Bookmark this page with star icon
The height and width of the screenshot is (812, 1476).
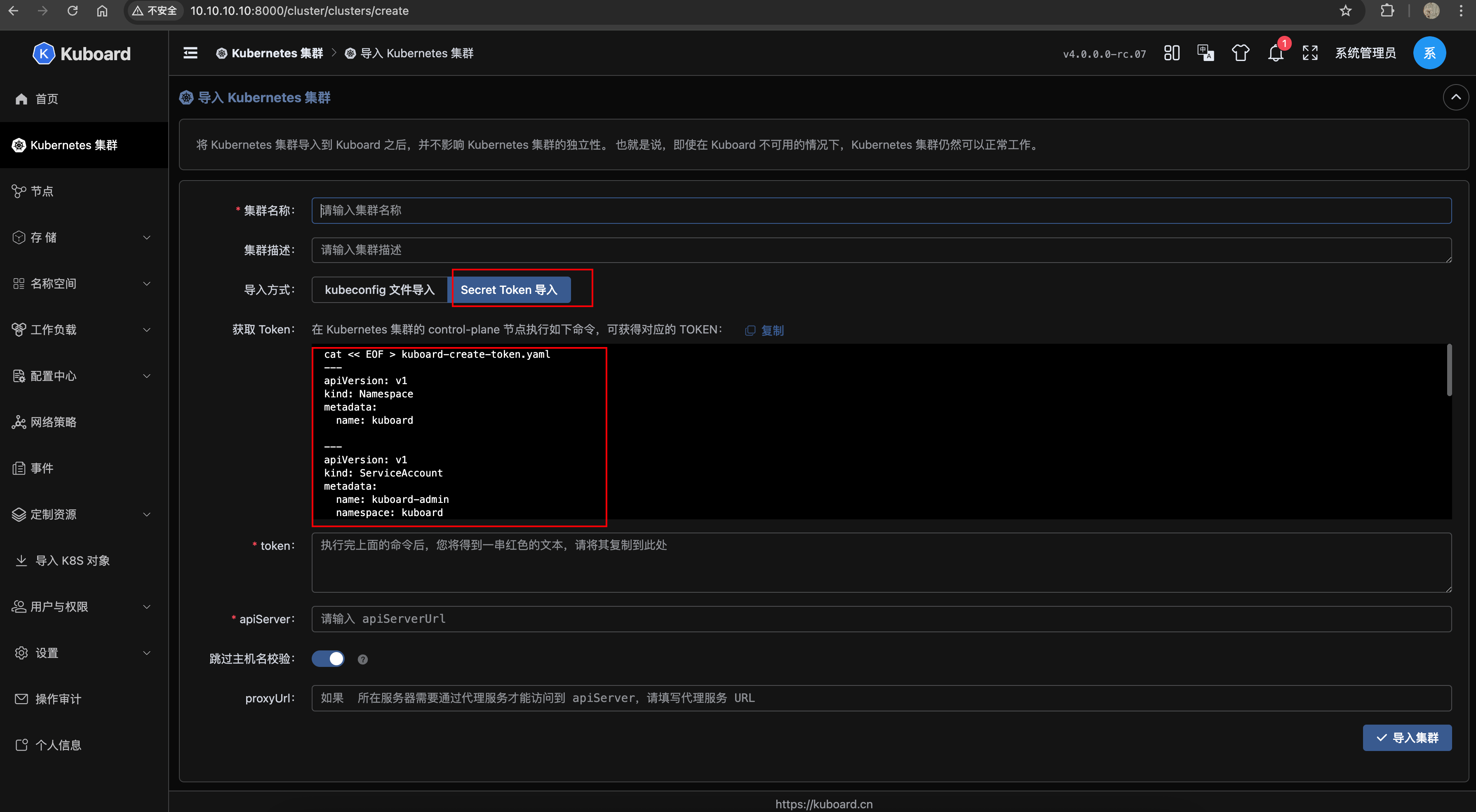click(1346, 11)
